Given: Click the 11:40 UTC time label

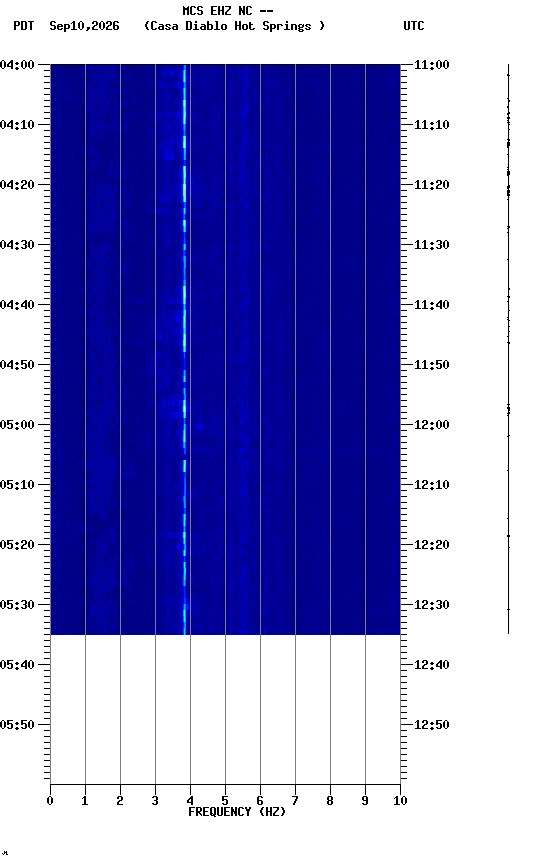Looking at the screenshot, I should pyautogui.click(x=432, y=305).
